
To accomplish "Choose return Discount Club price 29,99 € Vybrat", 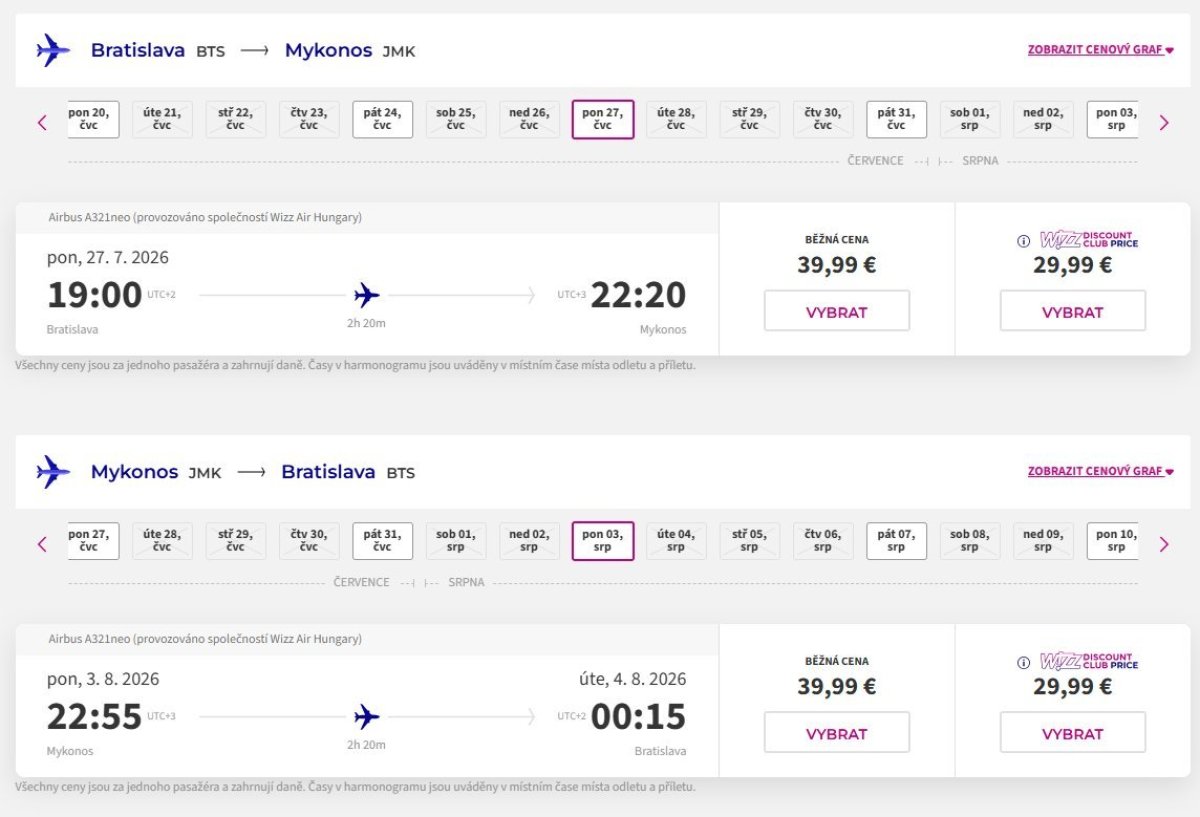I will [1072, 733].
